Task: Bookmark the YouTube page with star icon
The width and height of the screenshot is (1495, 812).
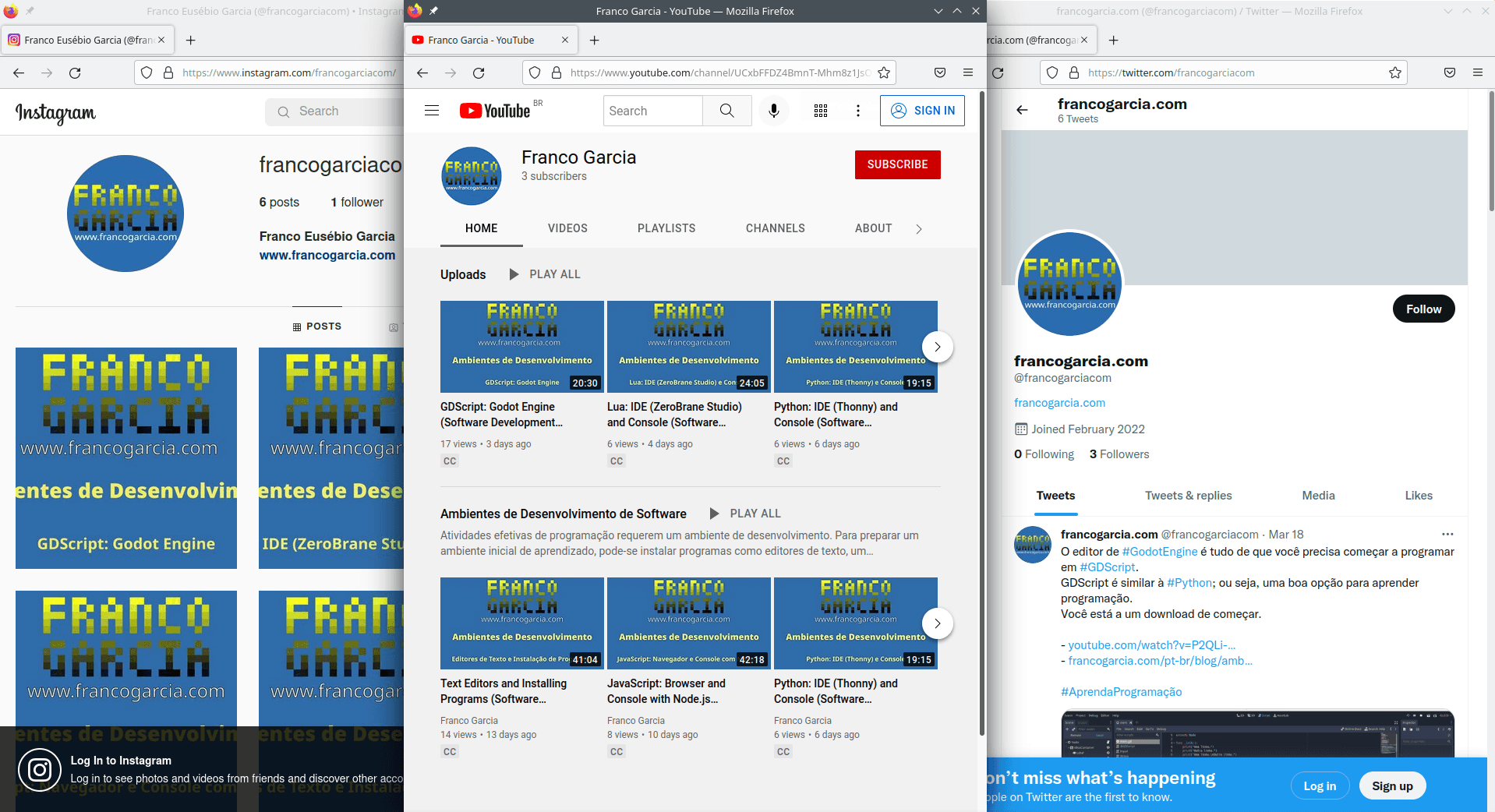Action: [884, 72]
